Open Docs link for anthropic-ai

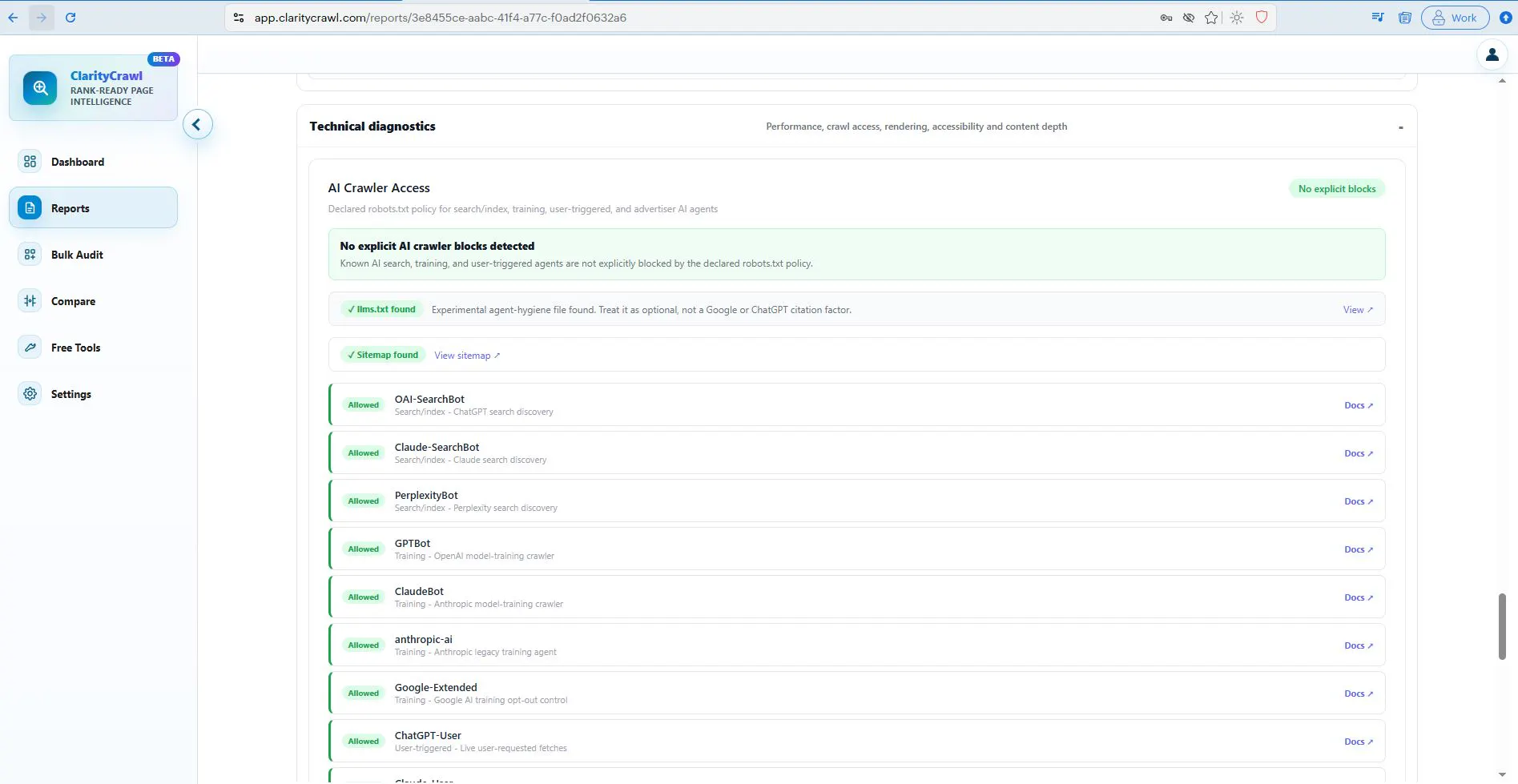click(x=1358, y=645)
